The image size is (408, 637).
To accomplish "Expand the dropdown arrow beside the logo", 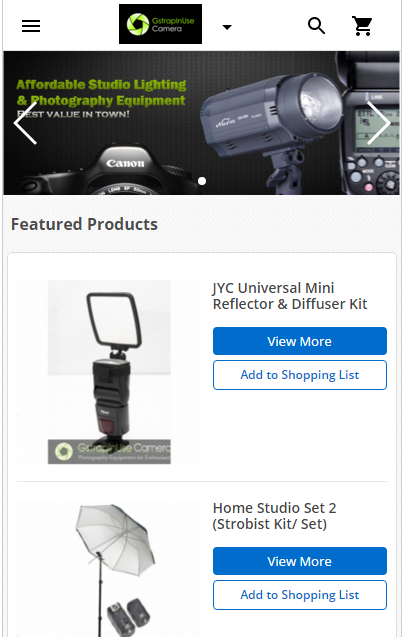I will click(227, 27).
